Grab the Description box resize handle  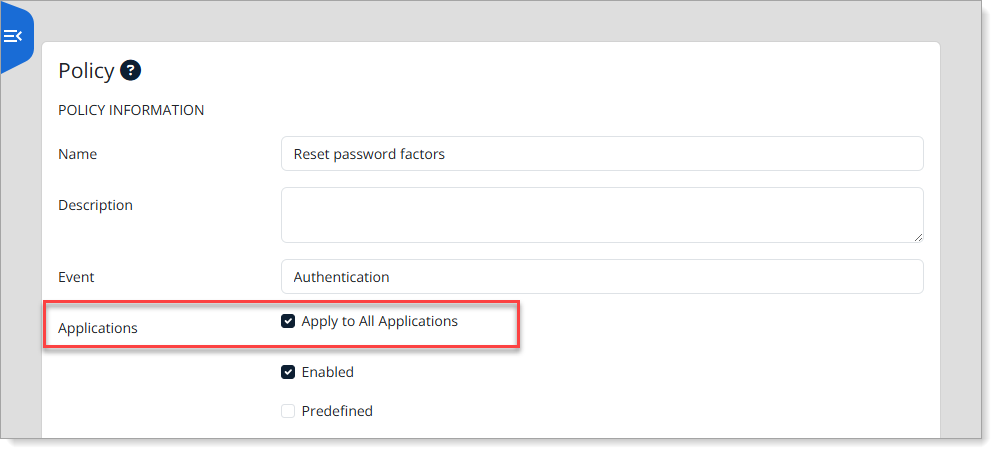pyautogui.click(x=918, y=237)
